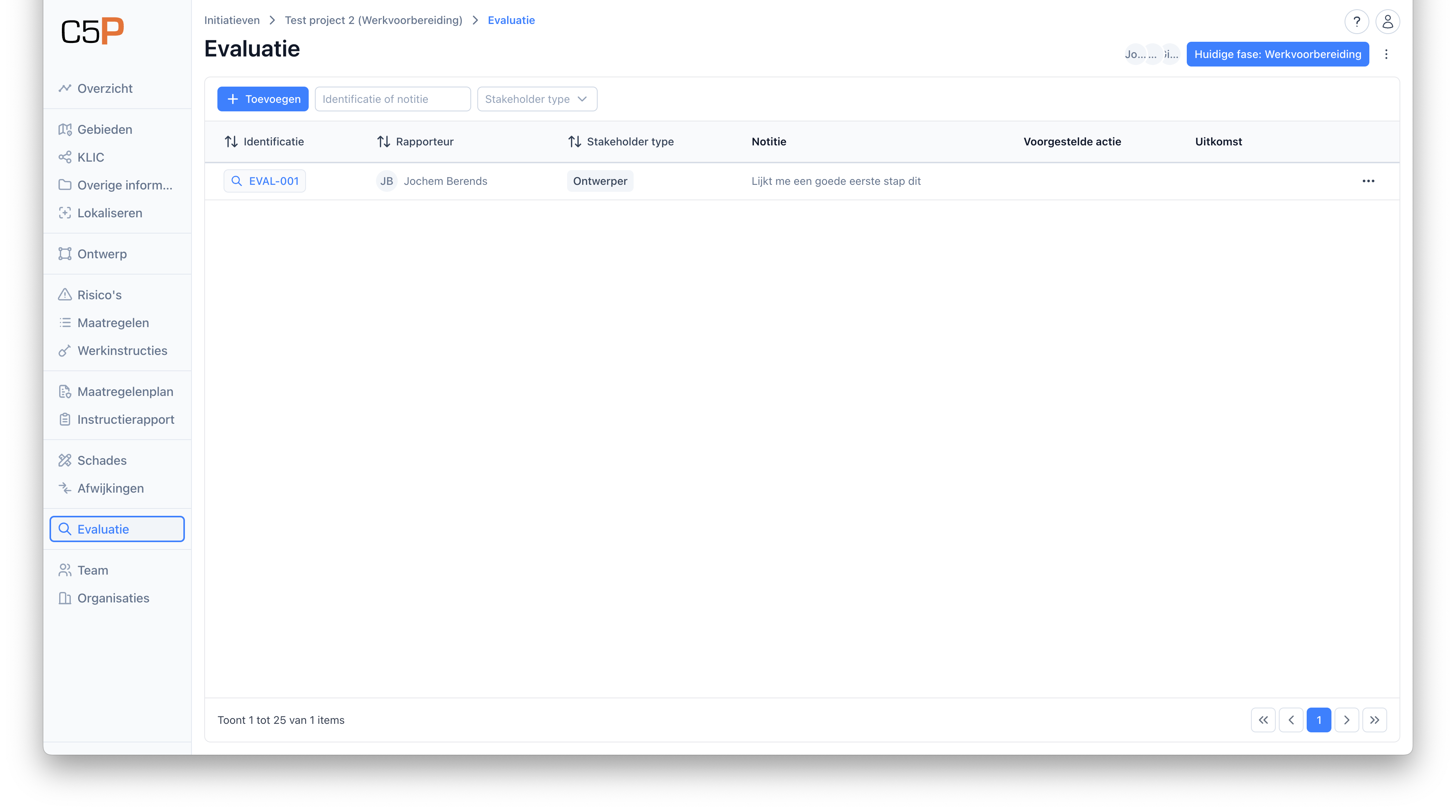Focus the Identificatie of notitie search field
1456x812 pixels.
tap(392, 99)
